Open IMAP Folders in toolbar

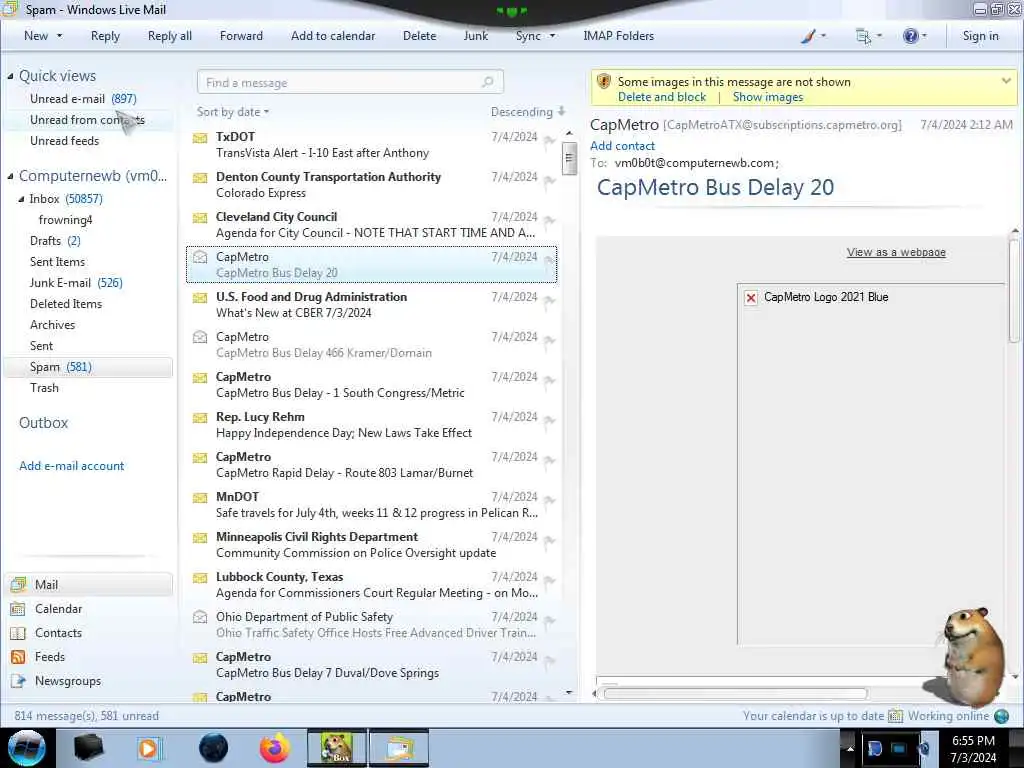618,36
